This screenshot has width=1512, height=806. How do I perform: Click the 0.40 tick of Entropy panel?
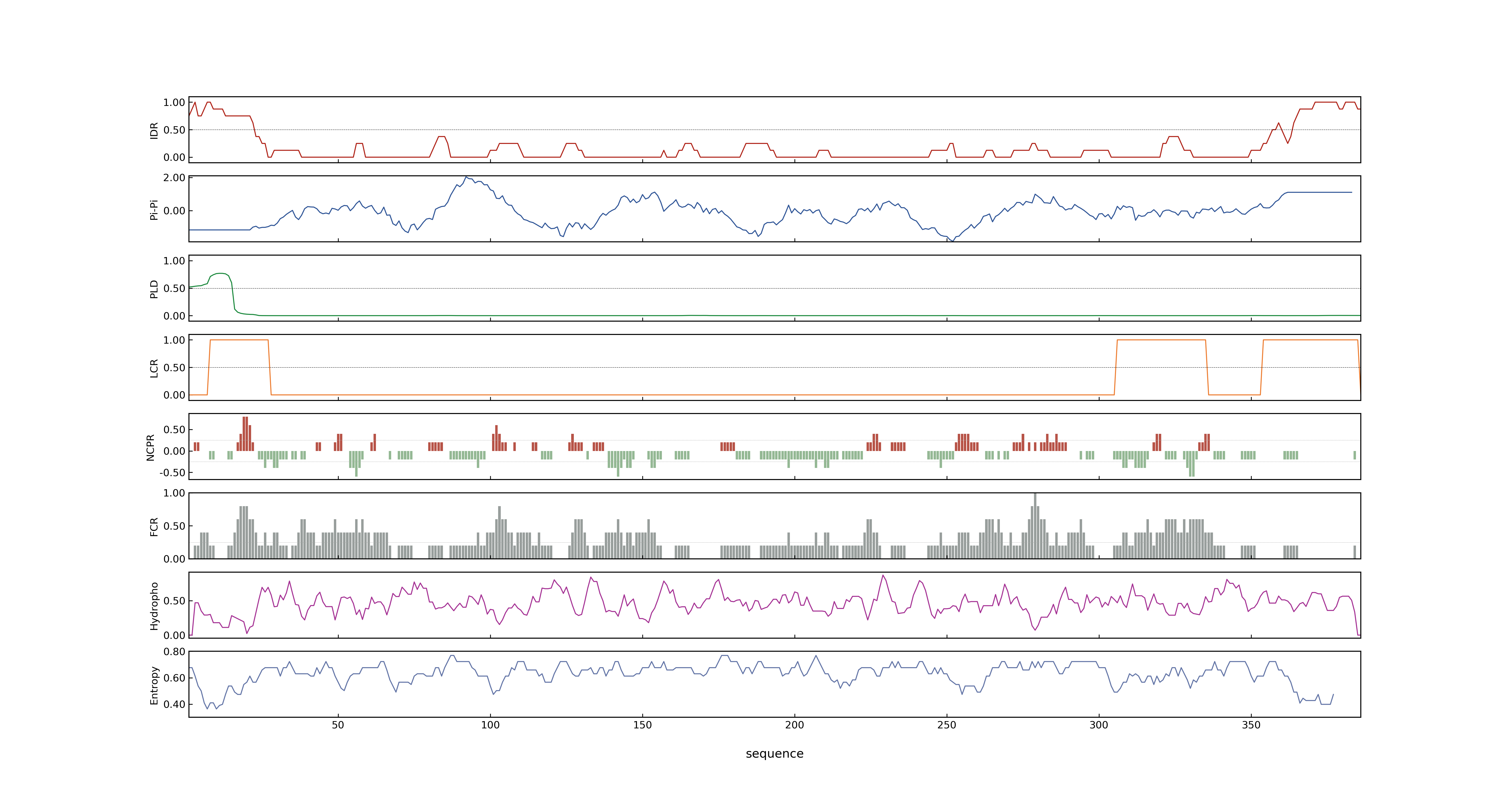(x=174, y=704)
